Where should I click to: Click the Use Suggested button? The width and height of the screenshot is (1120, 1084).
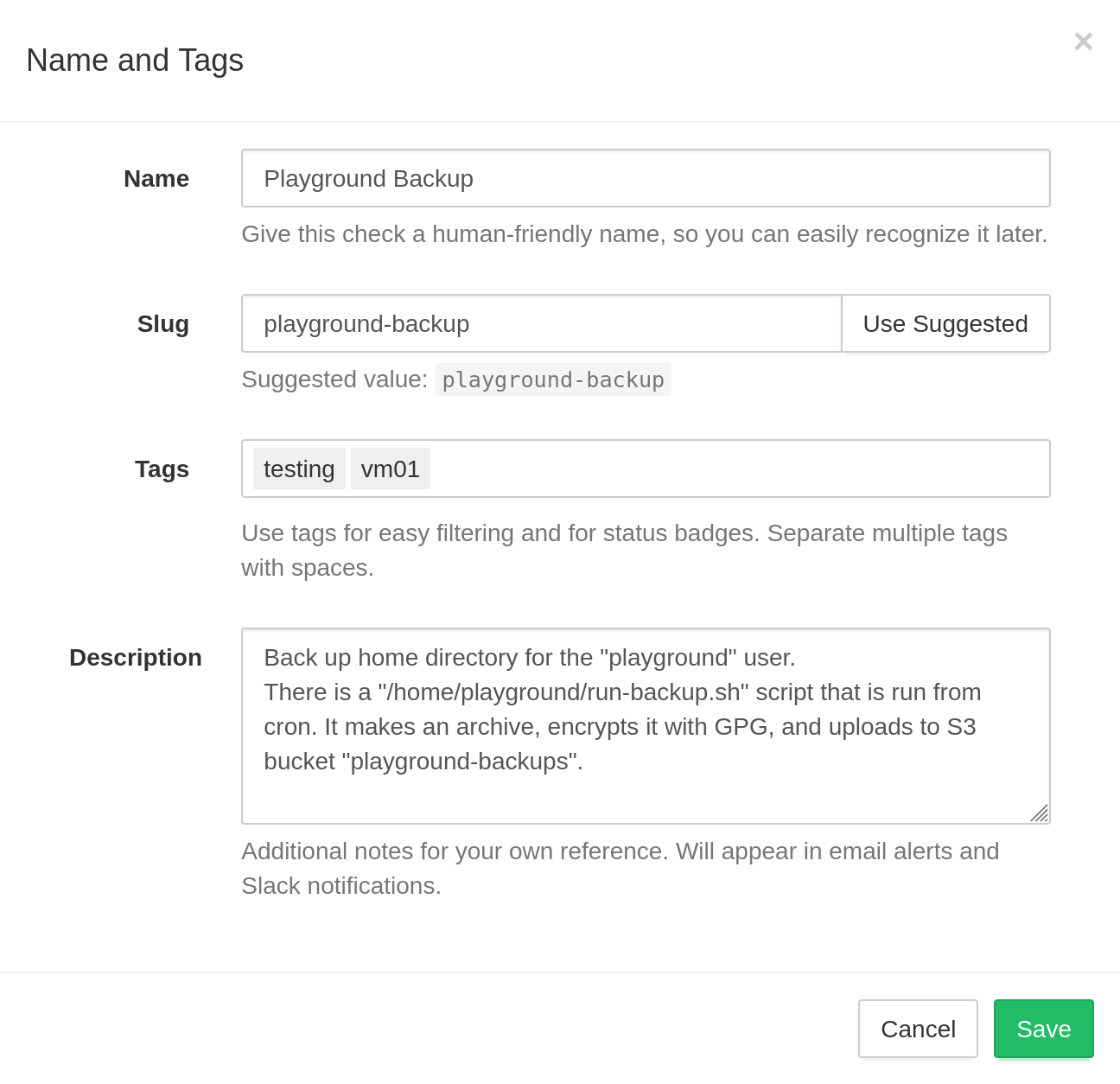(945, 323)
